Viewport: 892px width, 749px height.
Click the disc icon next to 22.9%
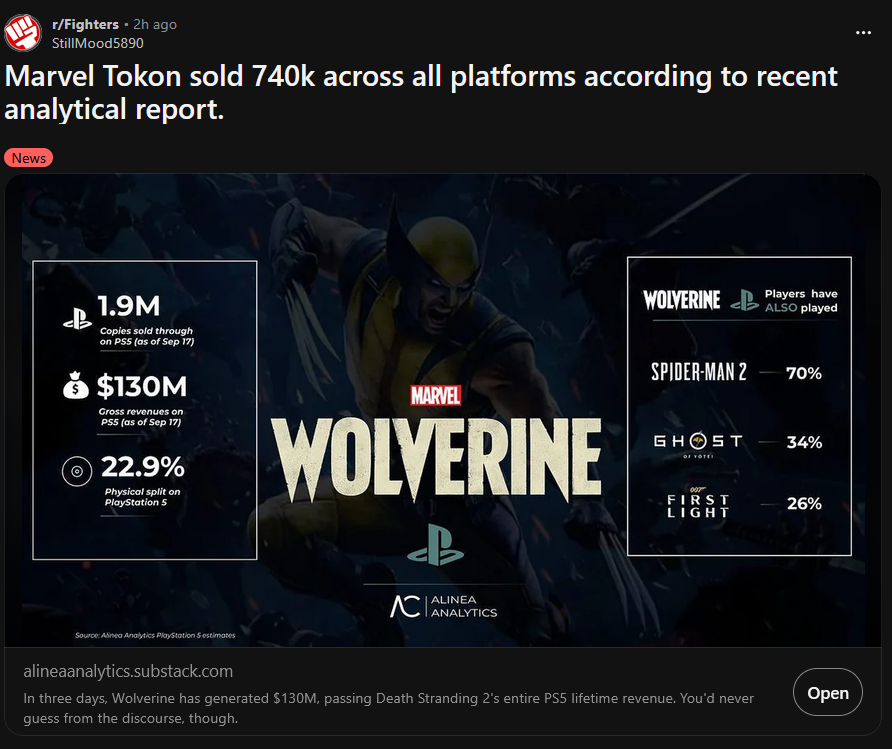pyautogui.click(x=77, y=471)
